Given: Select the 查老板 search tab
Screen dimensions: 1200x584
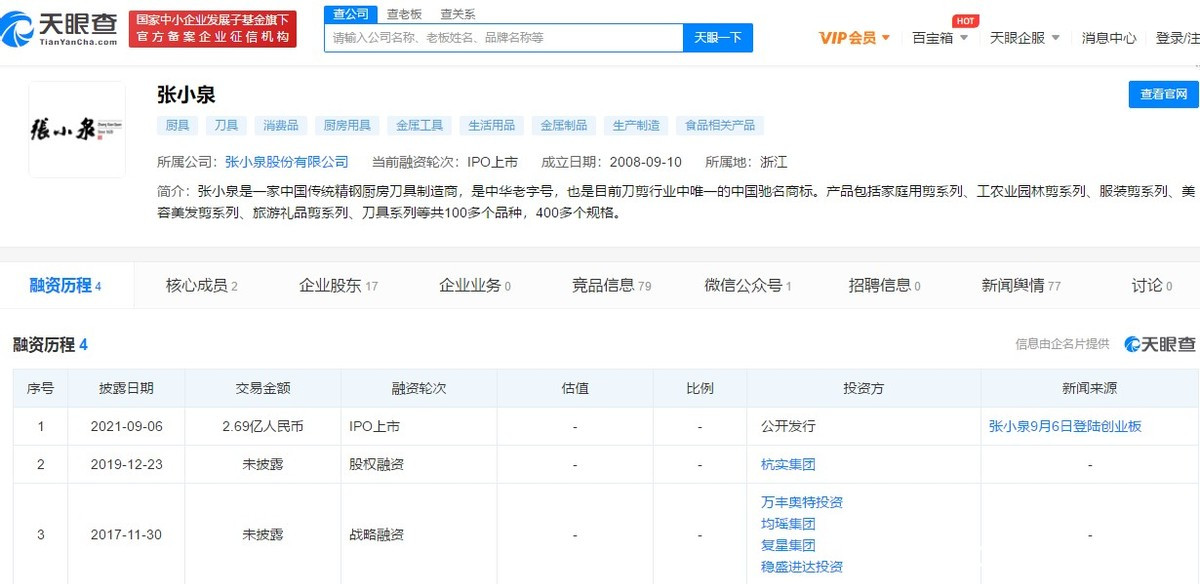Looking at the screenshot, I should pos(404,13).
